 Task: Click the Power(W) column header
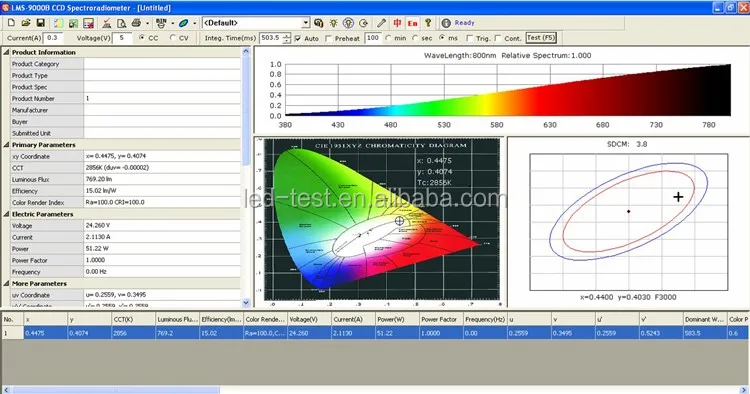pyautogui.click(x=397, y=319)
